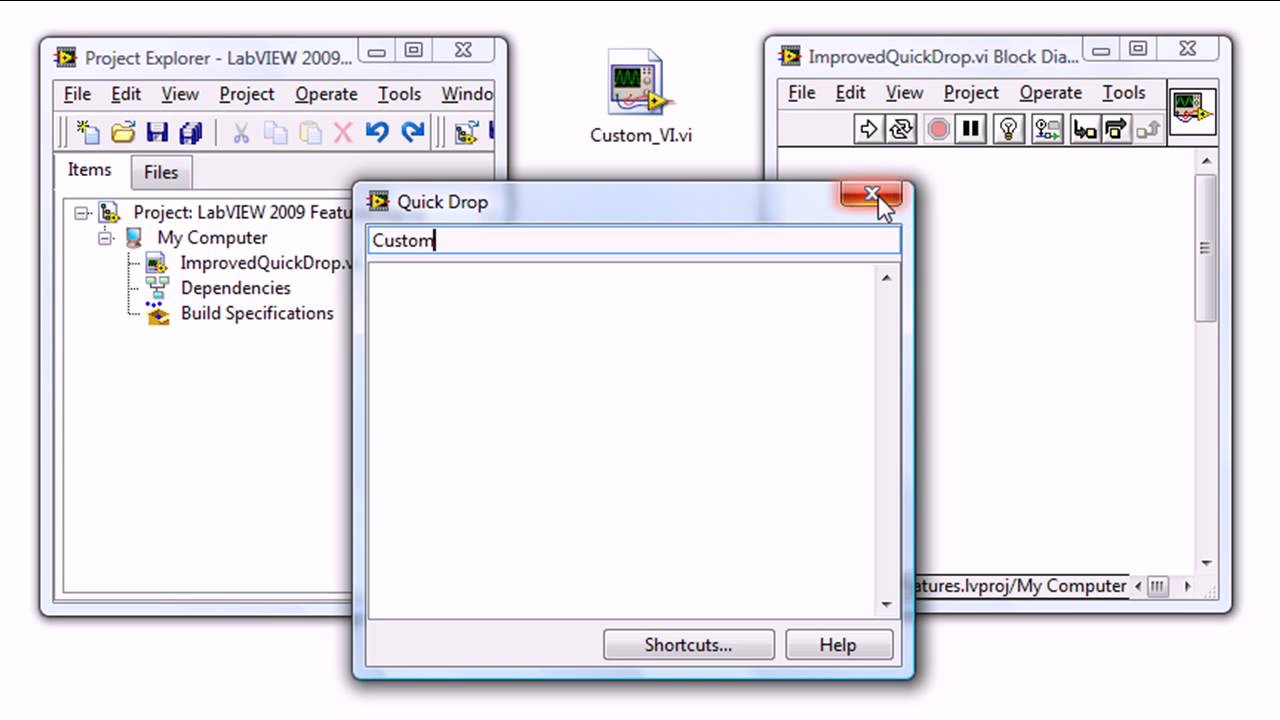1280x720 pixels.
Task: Click the Save All icon in Project Explorer
Action: (191, 132)
